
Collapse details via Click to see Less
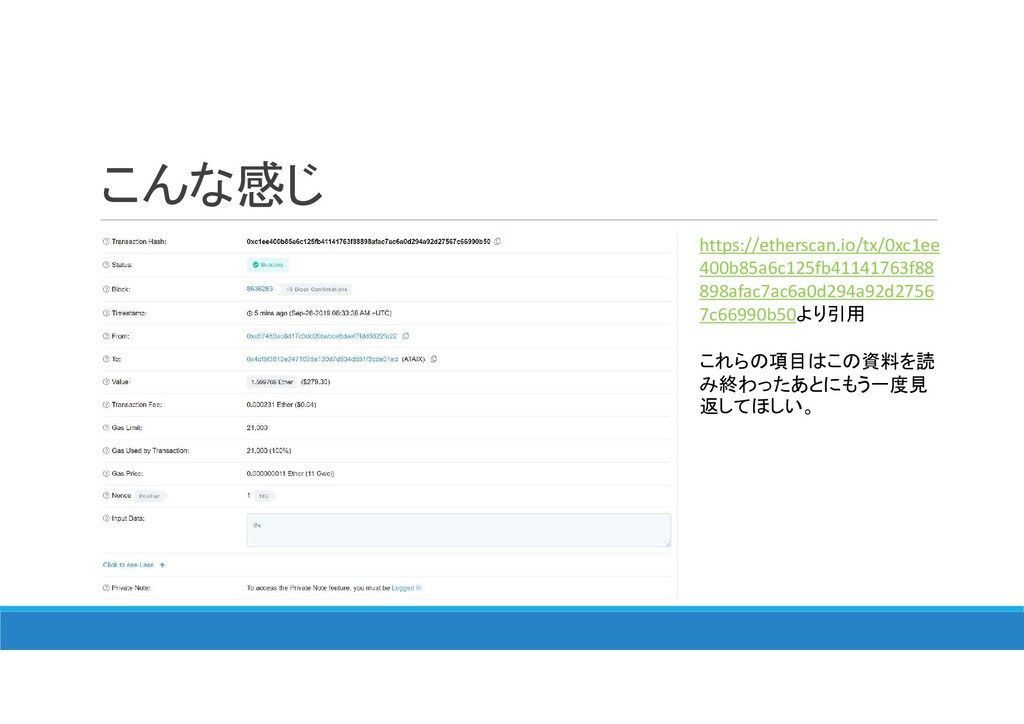134,565
